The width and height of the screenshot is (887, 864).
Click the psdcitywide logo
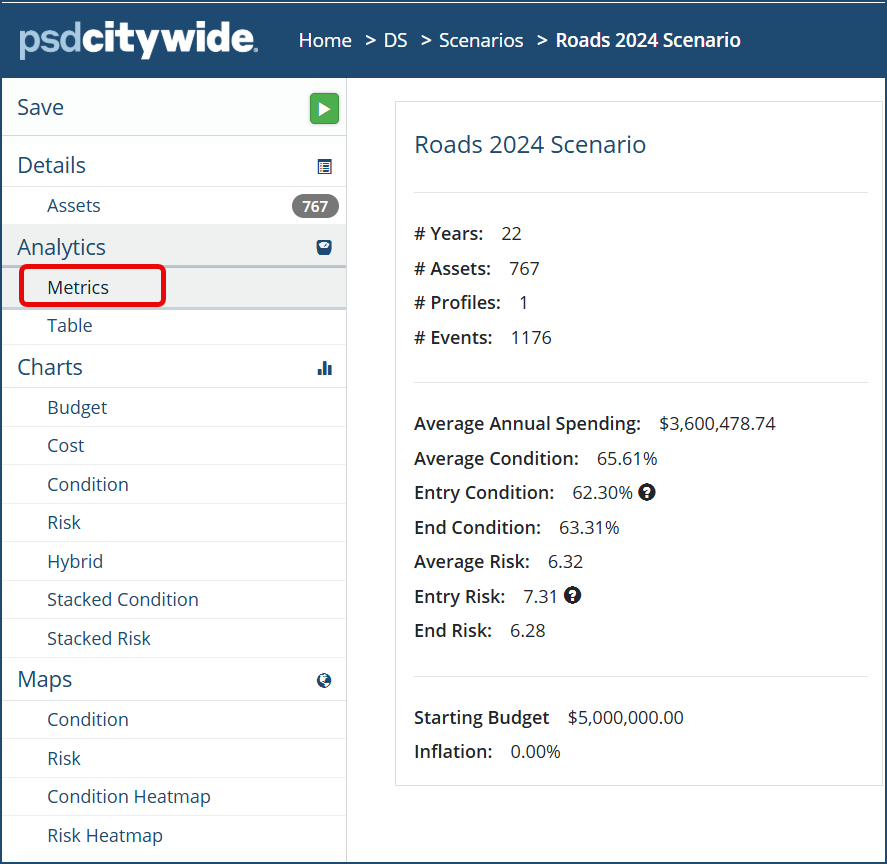pos(138,40)
